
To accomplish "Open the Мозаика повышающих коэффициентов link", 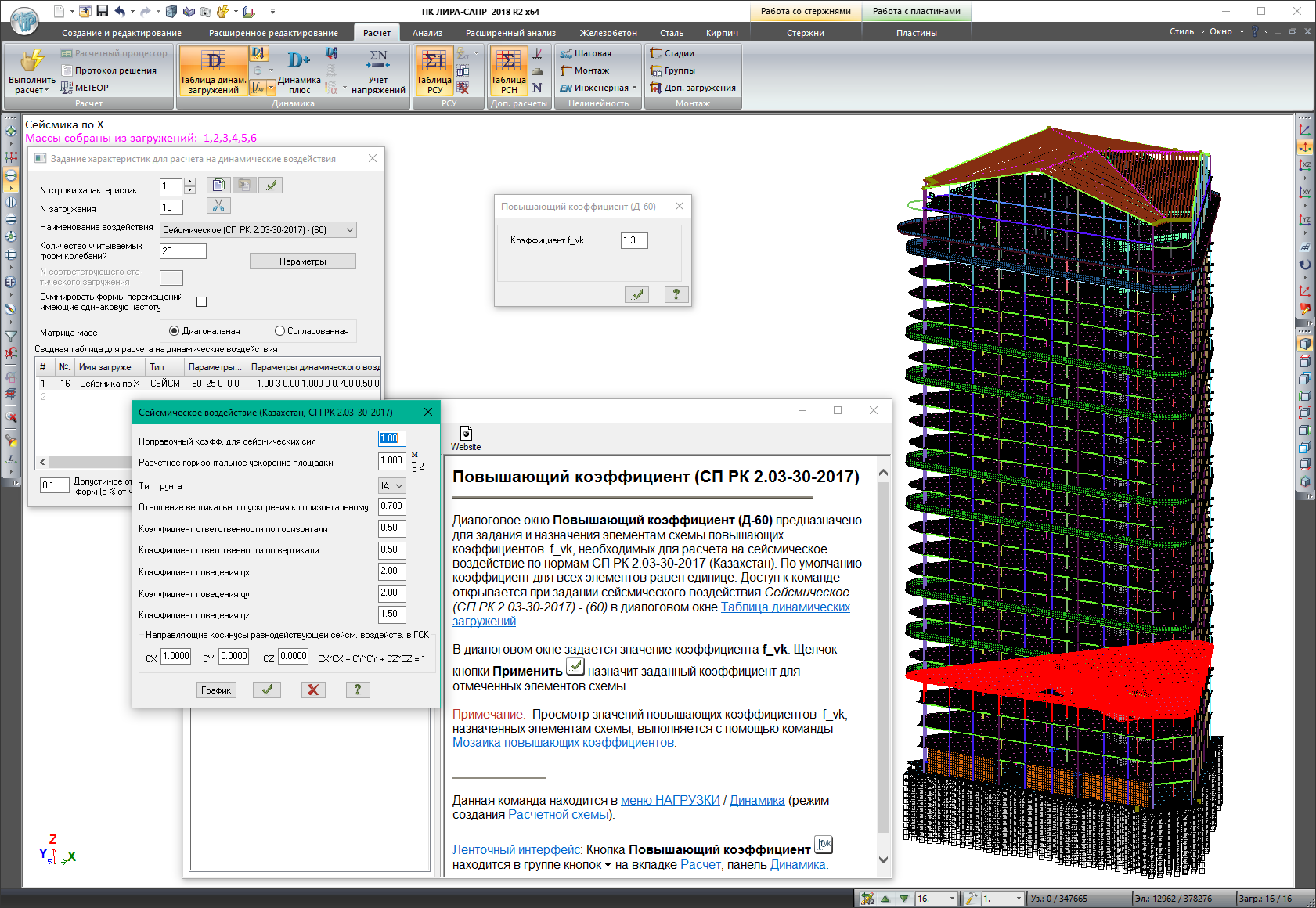I will 563,743.
